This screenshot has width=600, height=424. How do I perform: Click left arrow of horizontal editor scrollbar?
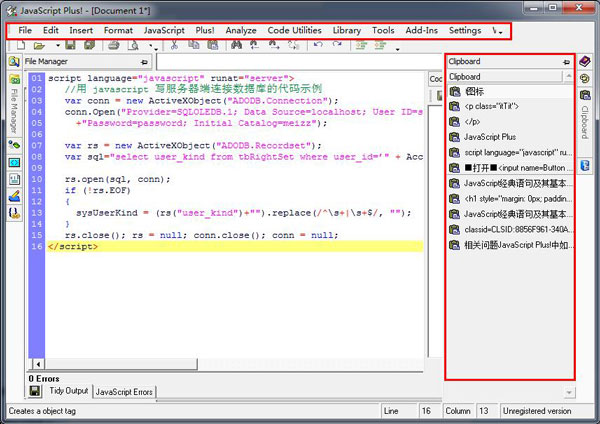coord(38,364)
